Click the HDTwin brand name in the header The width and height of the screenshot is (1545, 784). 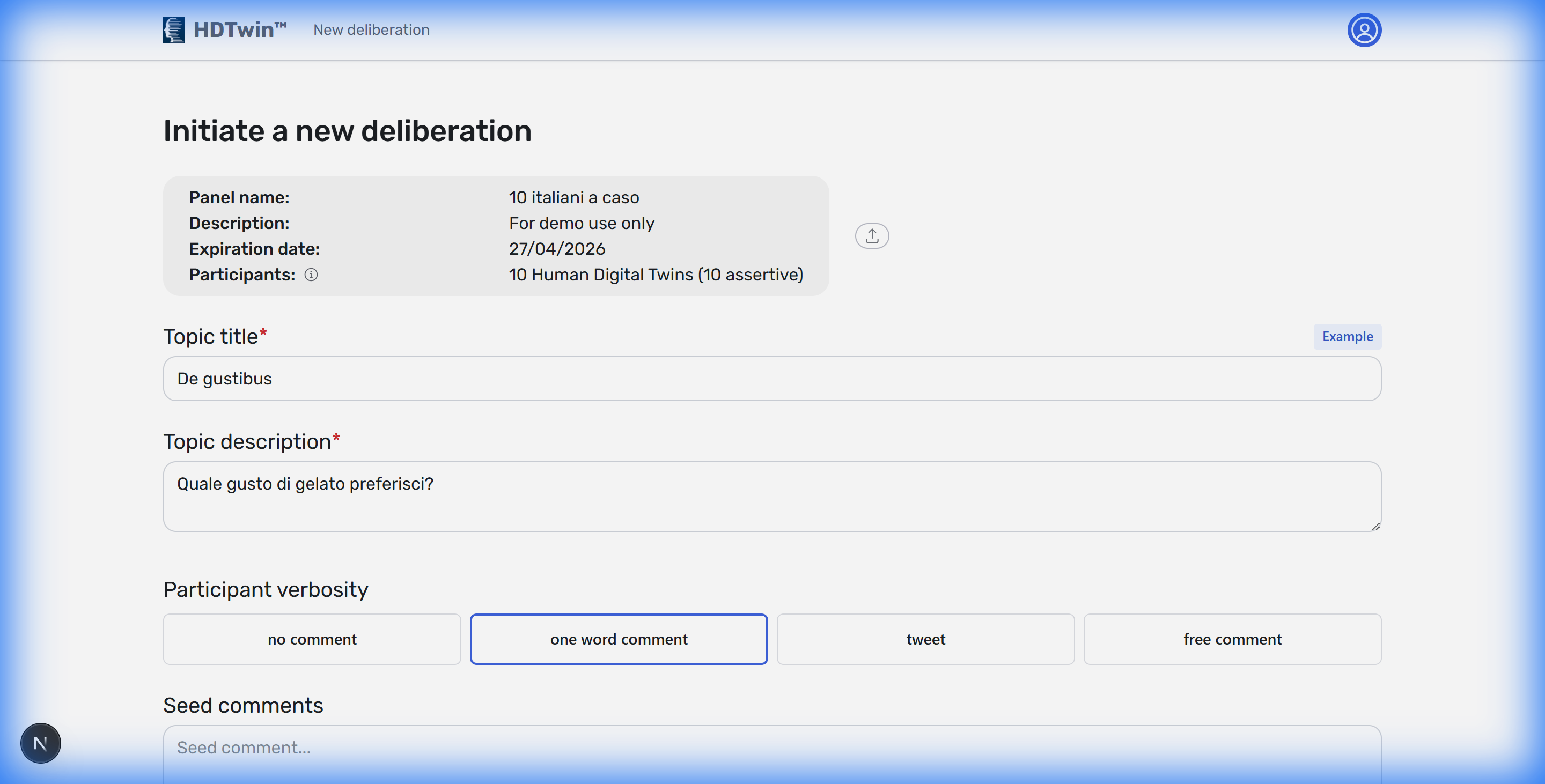tap(239, 29)
